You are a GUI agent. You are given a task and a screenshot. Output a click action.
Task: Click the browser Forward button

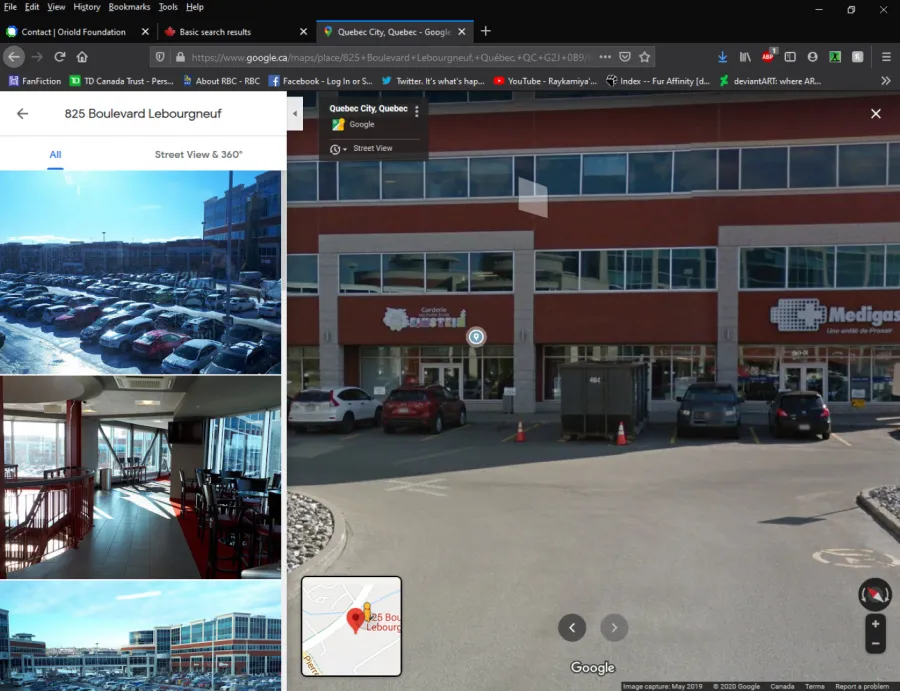(x=37, y=57)
